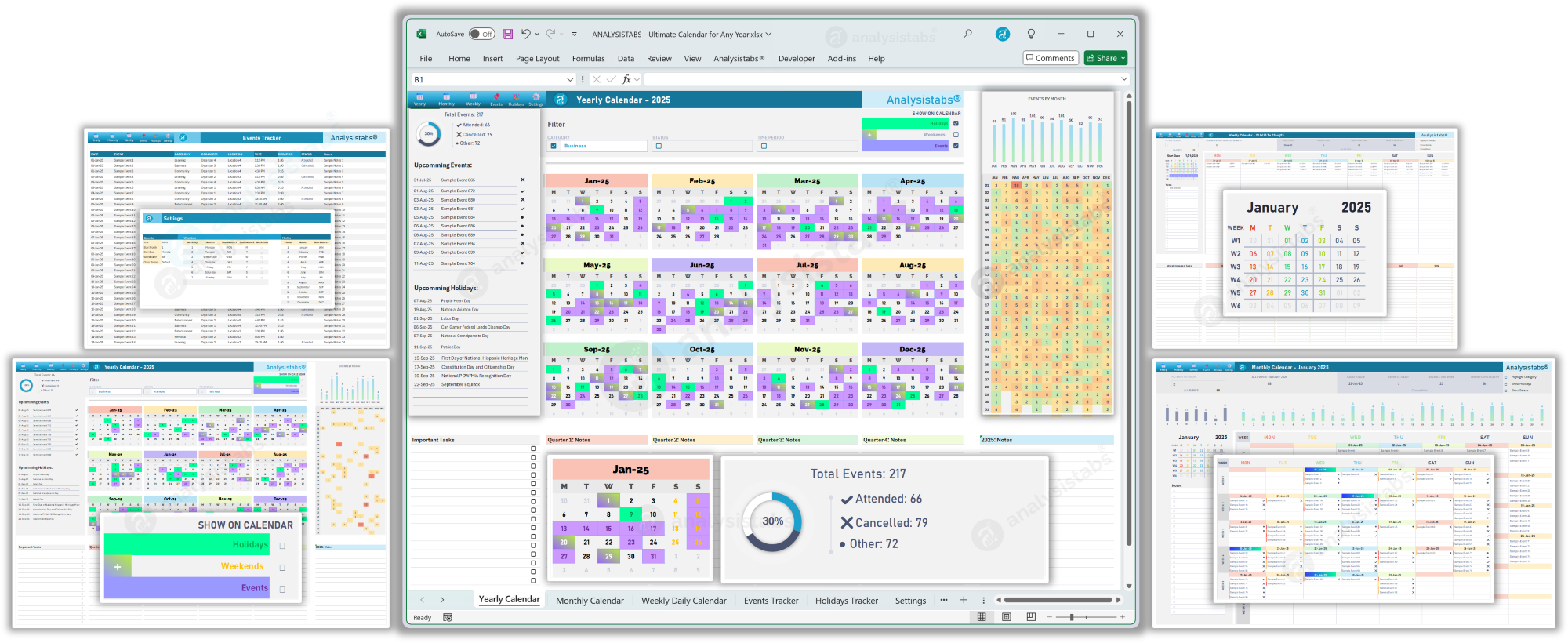Tick the Weekends show-on-calendar checkbox in the main window

pyautogui.click(x=956, y=134)
